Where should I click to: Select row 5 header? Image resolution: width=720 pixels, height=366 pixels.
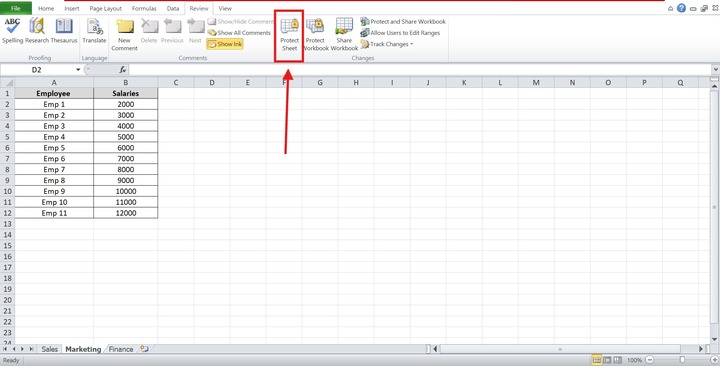click(x=7, y=137)
